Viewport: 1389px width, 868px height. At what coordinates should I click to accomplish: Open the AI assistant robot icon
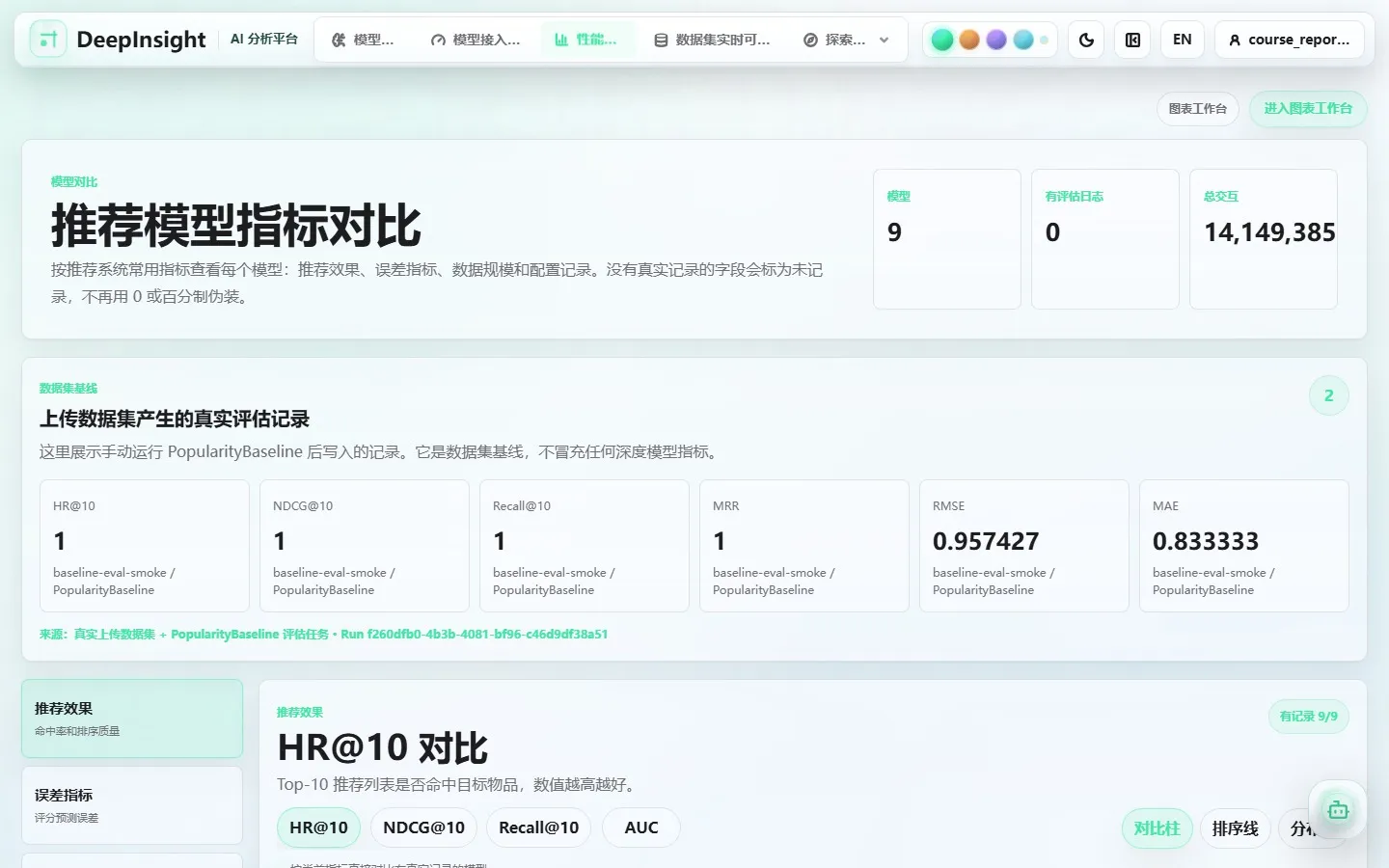coord(1338,810)
